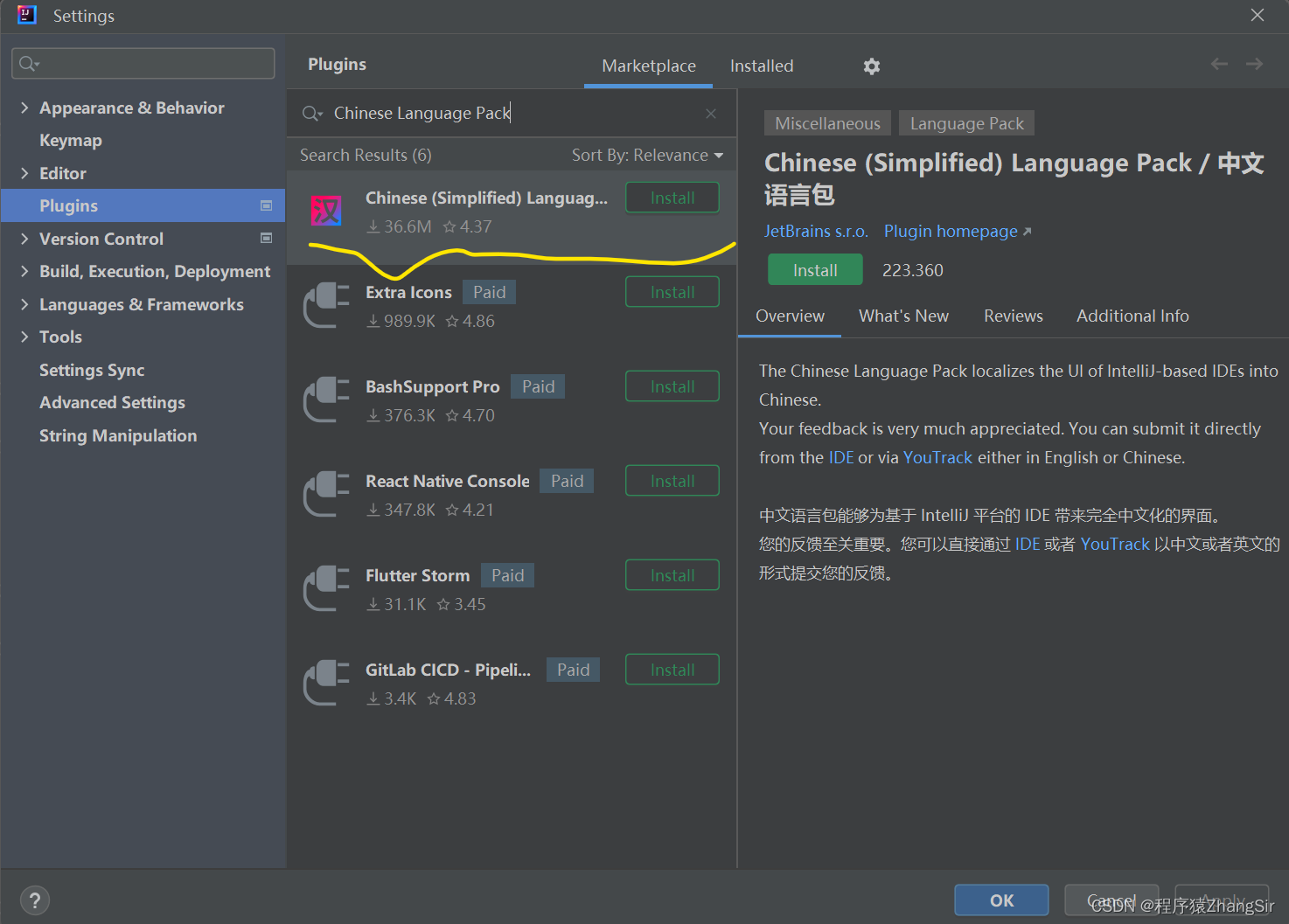Viewport: 1289px width, 924px height.
Task: Focus the settings search field
Action: click(143, 64)
